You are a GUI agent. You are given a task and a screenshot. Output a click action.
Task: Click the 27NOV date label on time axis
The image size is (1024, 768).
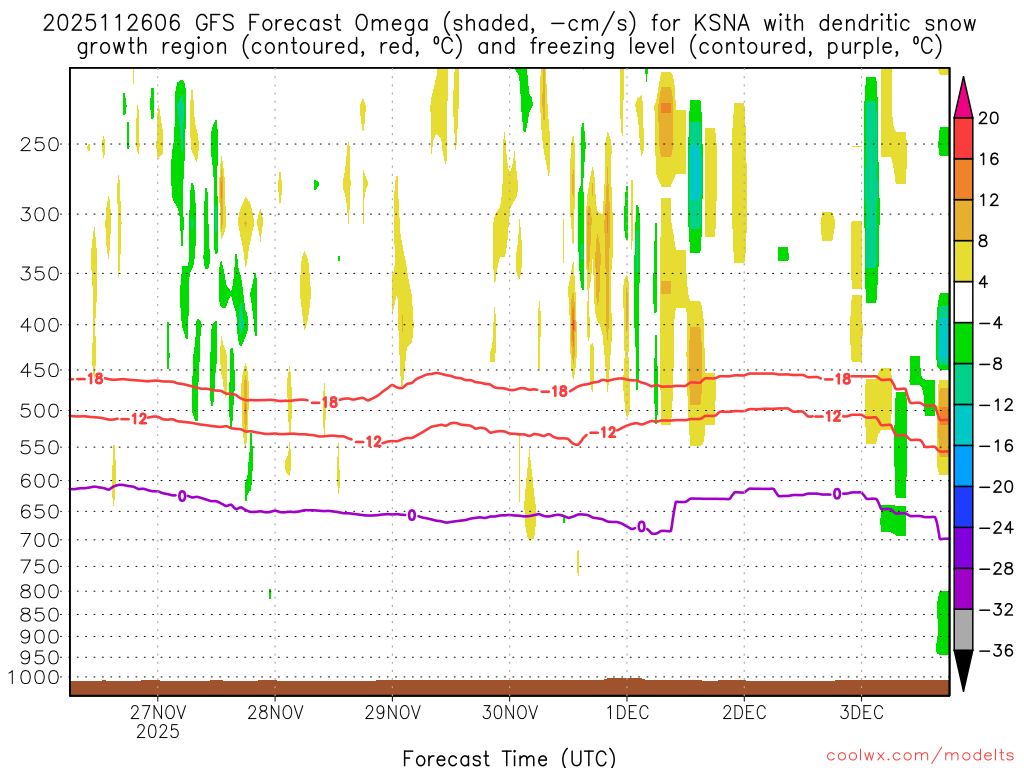pos(157,712)
